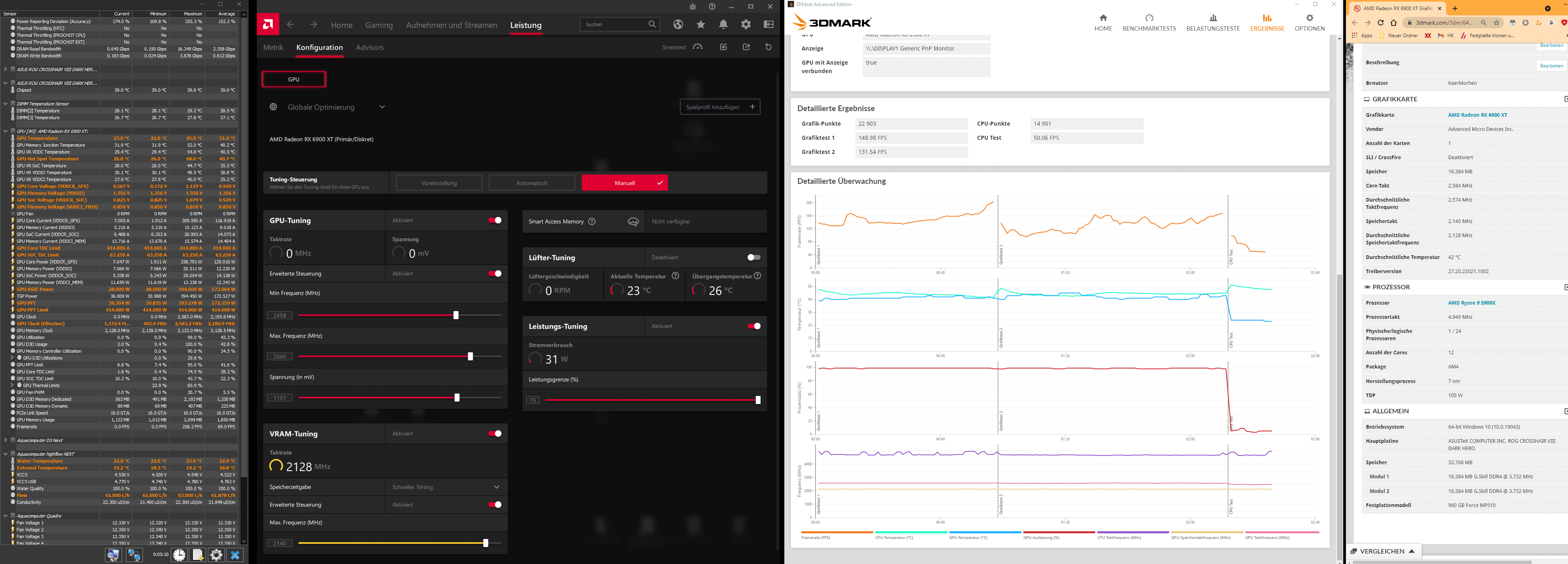1568x564 pixels.
Task: Click HWiNFO logging start sheet icon
Action: [x=198, y=555]
